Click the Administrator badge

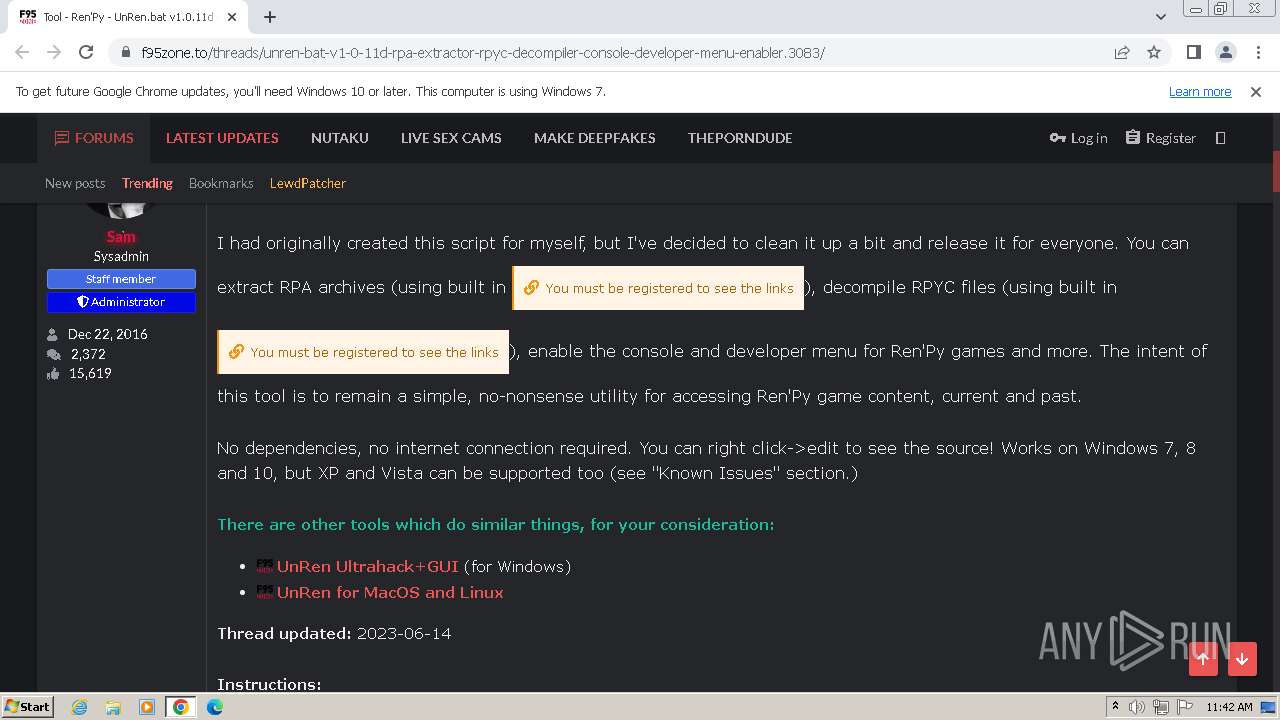point(121,302)
